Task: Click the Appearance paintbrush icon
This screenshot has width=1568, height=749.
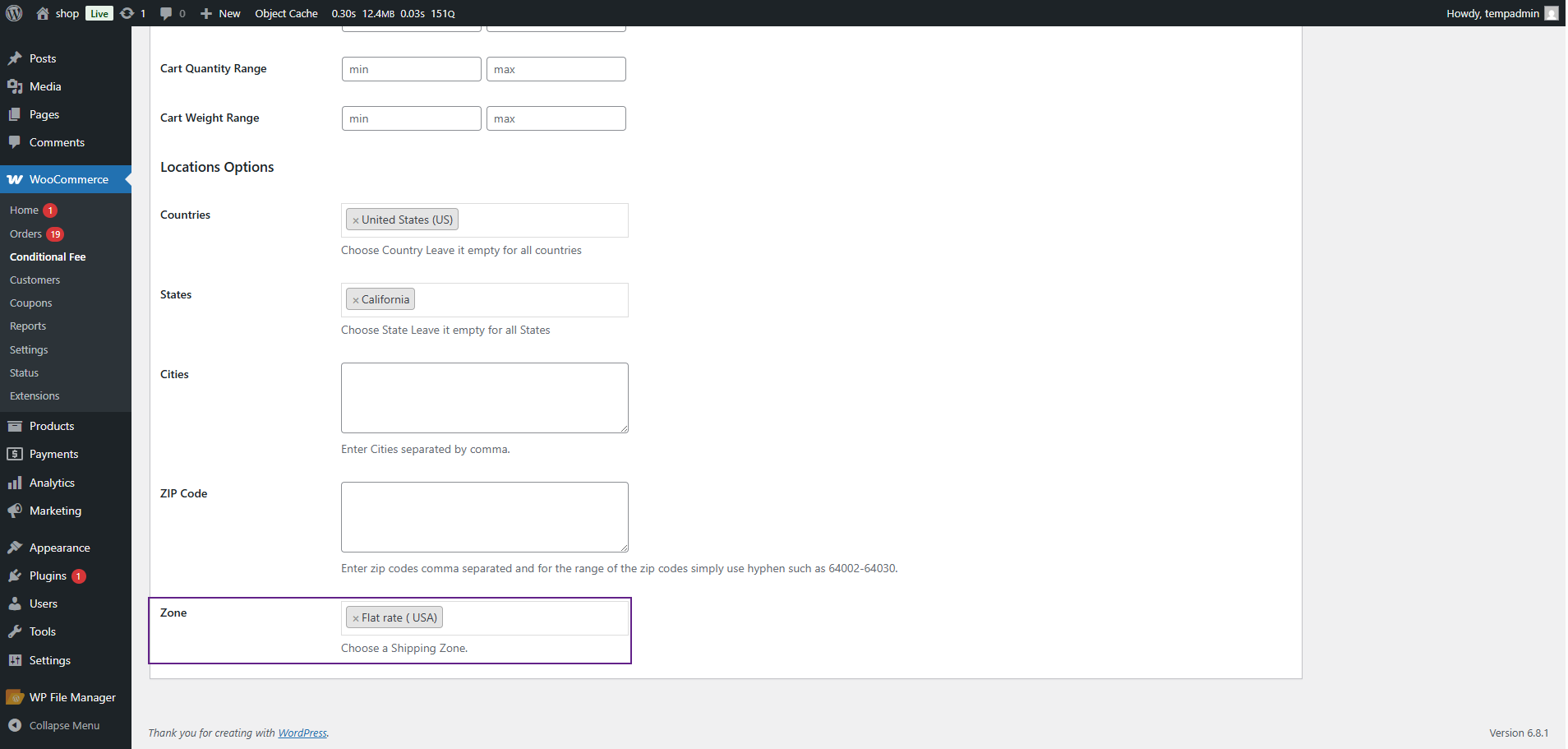Action: (15, 548)
